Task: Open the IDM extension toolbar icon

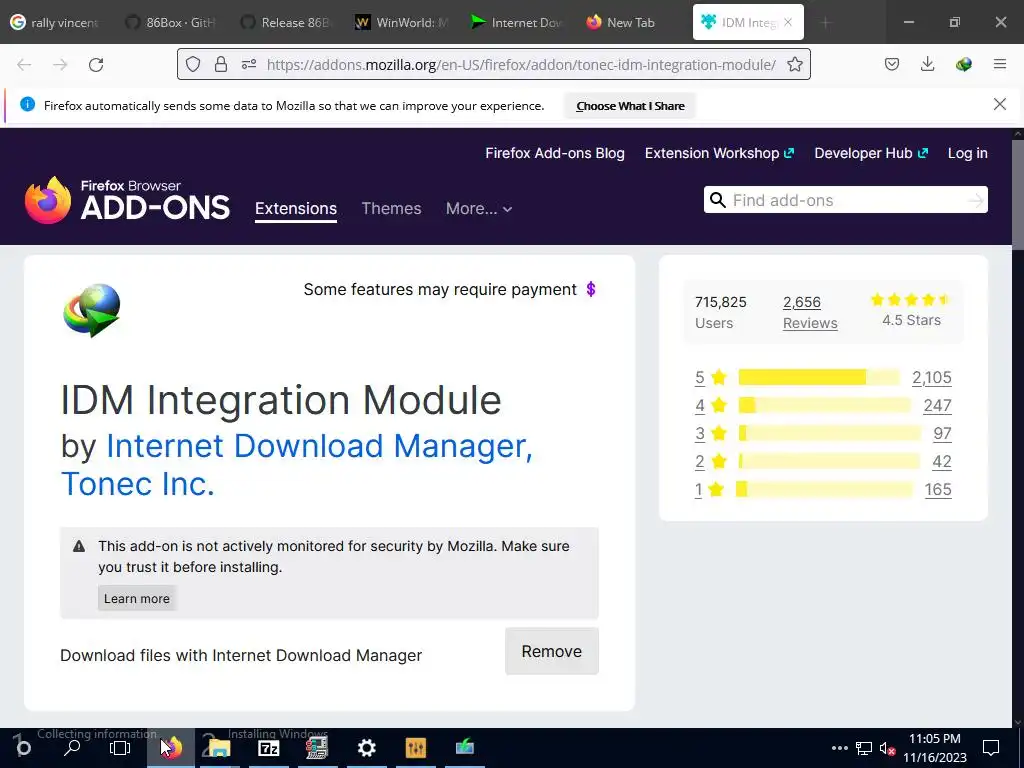Action: (963, 64)
